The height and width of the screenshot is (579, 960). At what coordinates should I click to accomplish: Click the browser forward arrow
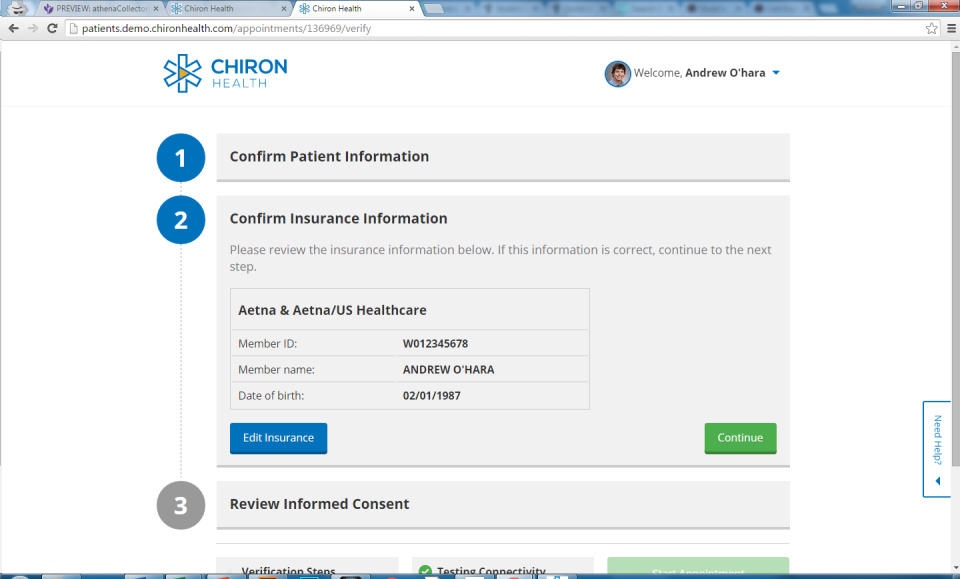point(33,28)
